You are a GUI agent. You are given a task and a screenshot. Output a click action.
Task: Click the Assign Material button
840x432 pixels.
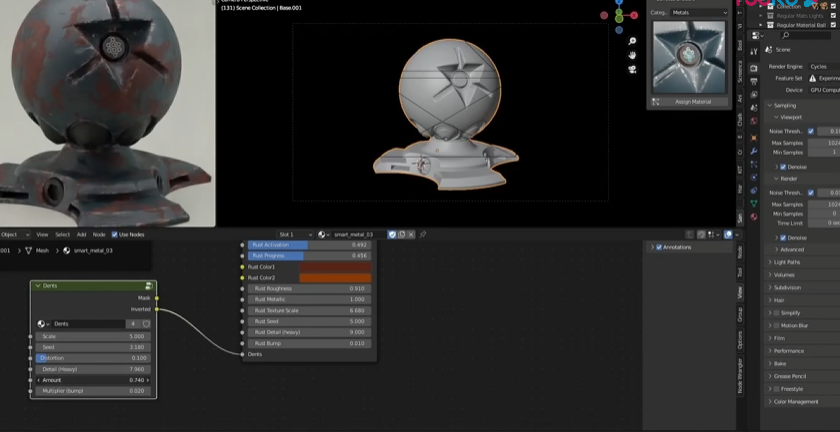[x=693, y=101]
